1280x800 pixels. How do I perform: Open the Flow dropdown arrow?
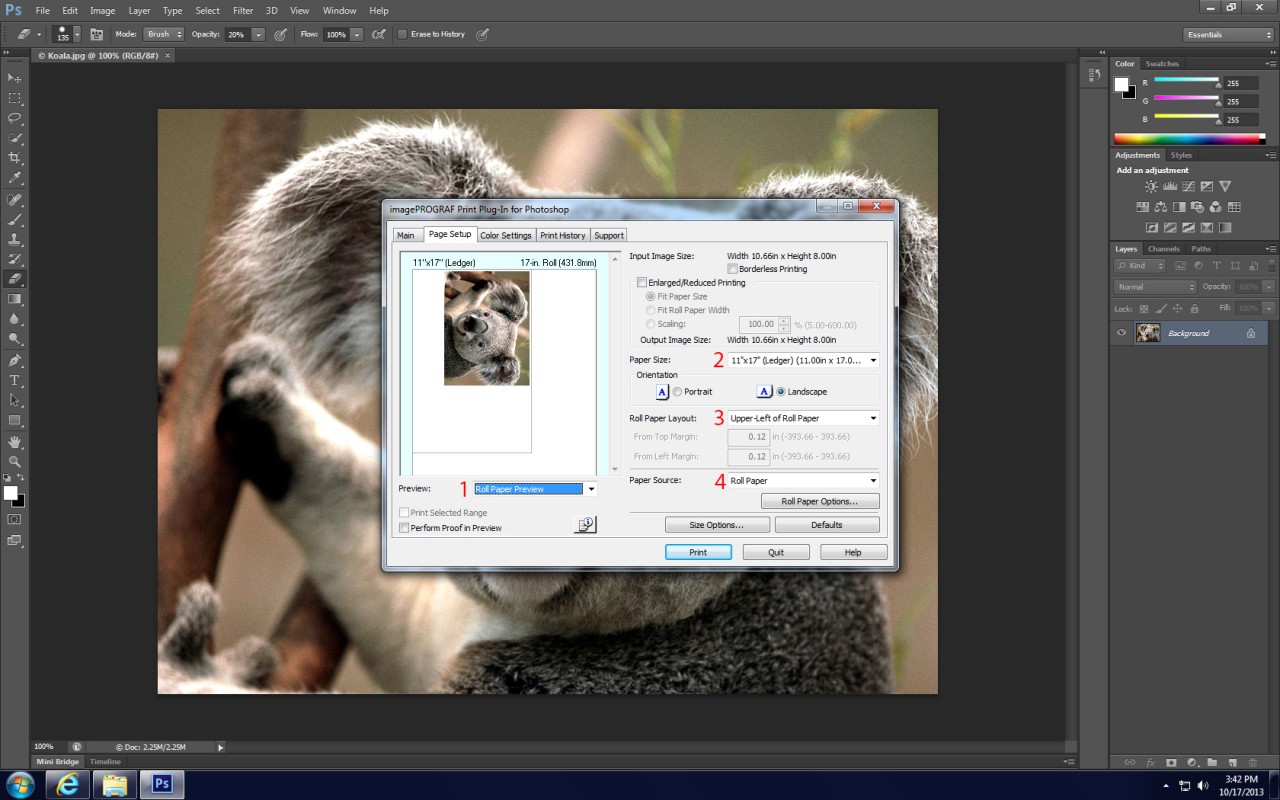coord(356,34)
